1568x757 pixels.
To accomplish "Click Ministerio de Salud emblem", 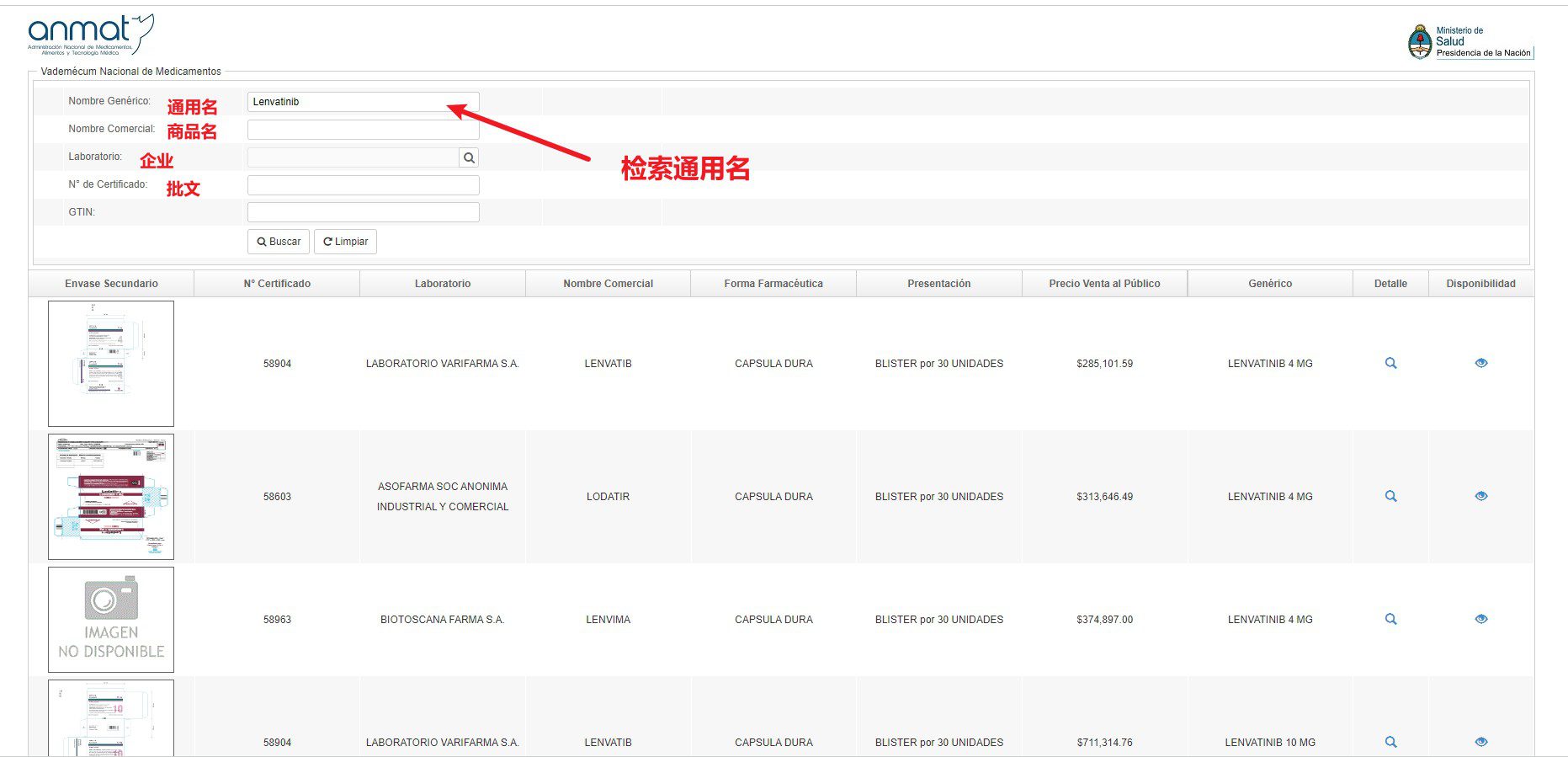I will tap(1420, 41).
